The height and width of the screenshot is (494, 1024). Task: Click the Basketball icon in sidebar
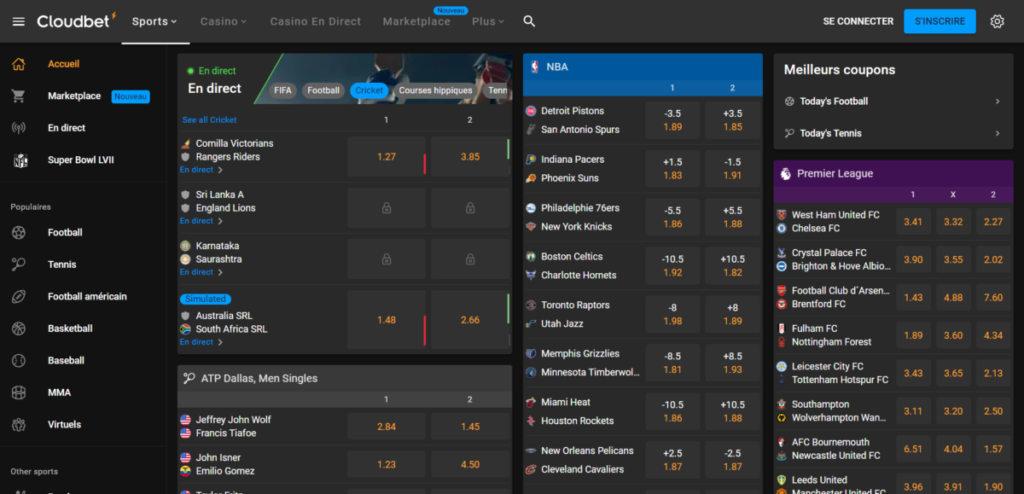[19, 329]
